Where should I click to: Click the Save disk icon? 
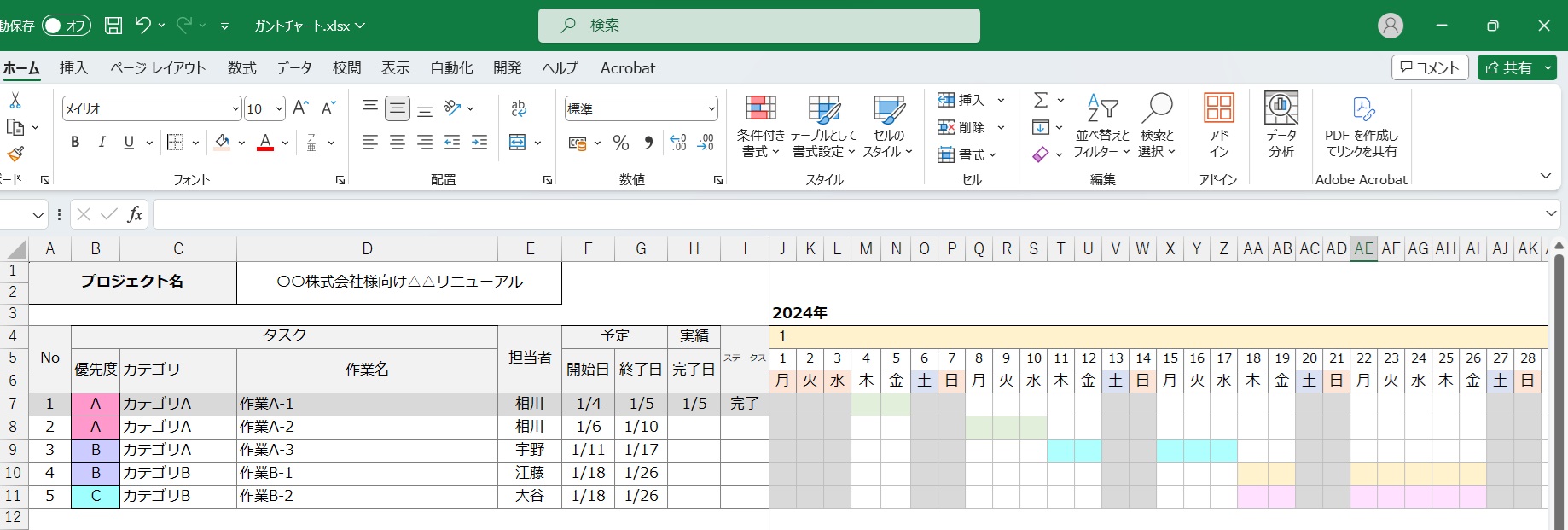113,26
